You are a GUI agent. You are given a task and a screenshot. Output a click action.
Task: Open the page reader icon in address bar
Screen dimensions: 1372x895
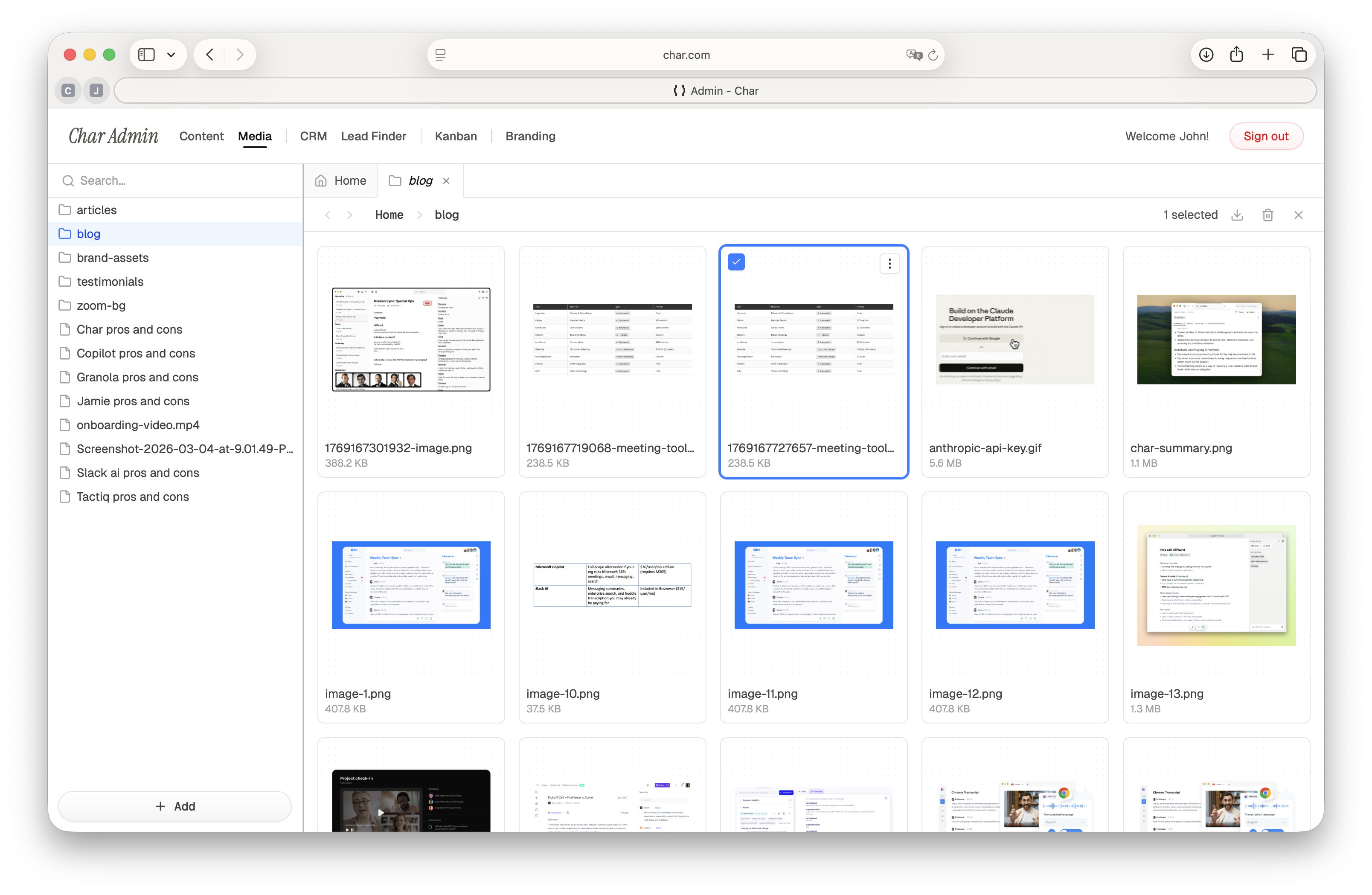click(440, 55)
